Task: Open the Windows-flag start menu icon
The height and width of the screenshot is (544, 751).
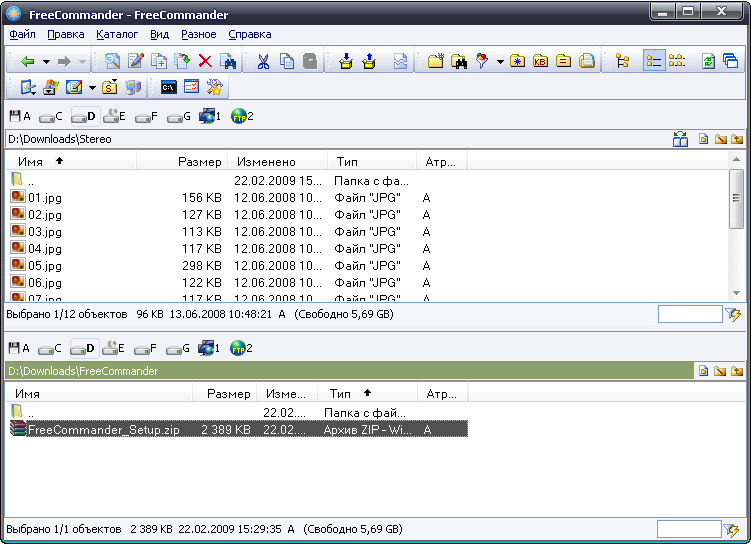Action: (x=51, y=87)
